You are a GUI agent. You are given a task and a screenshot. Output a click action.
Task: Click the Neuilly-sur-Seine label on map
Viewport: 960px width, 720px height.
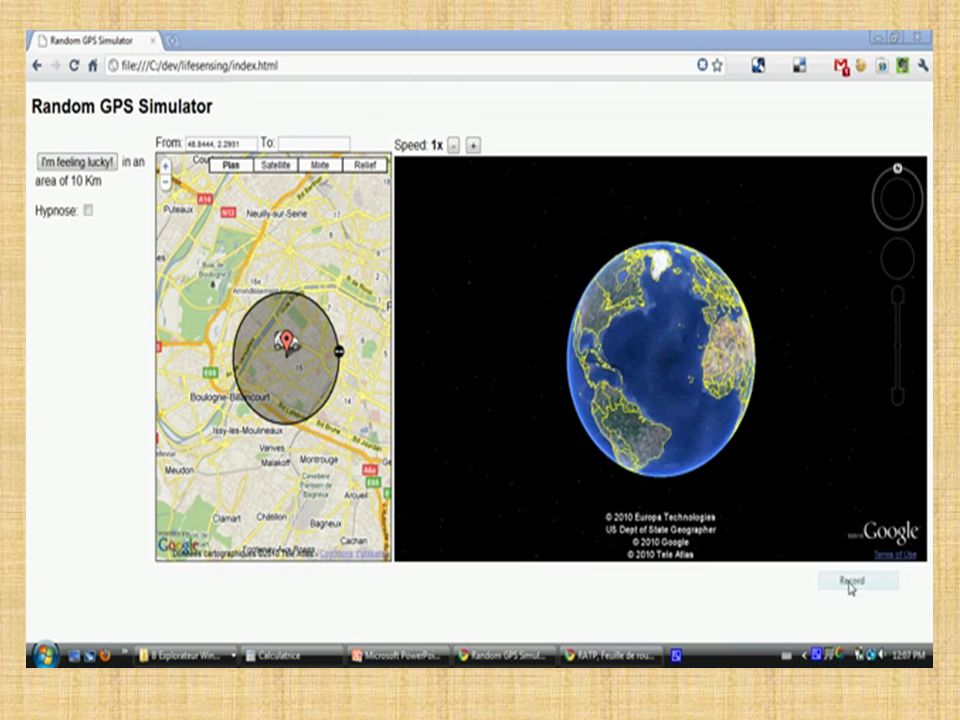point(276,214)
